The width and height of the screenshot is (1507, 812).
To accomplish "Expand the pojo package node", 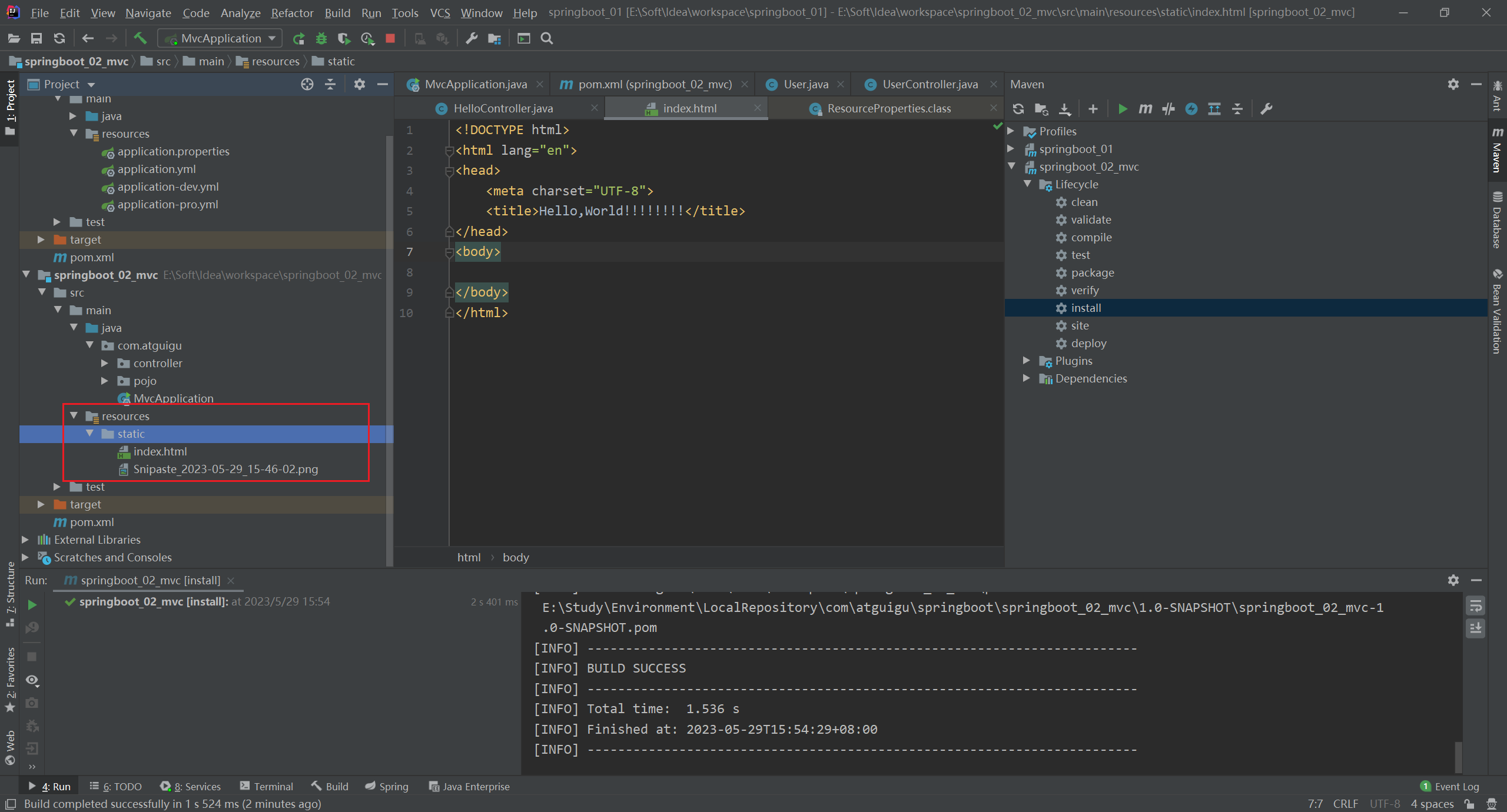I will tap(105, 381).
